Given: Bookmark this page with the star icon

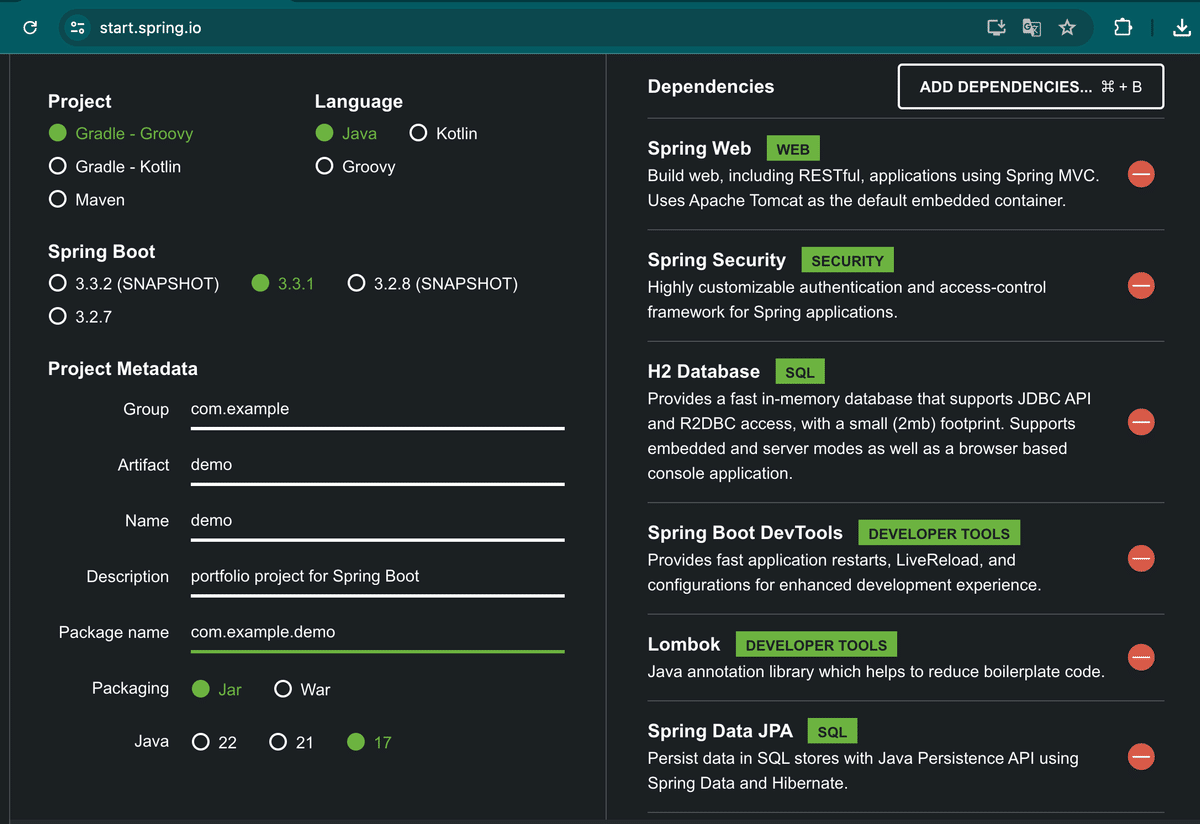Looking at the screenshot, I should 1067,28.
